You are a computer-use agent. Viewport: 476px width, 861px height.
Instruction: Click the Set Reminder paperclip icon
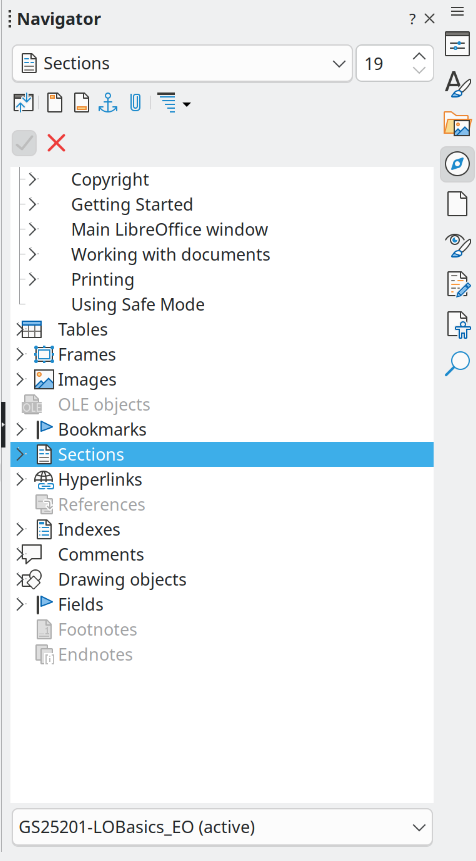tap(135, 103)
